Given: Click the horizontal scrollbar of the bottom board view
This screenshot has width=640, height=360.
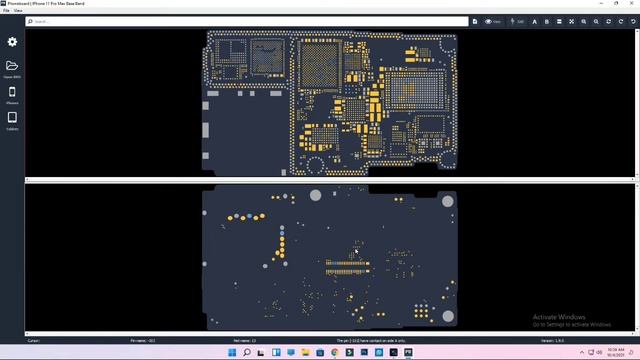Looking at the screenshot, I should 330,333.
